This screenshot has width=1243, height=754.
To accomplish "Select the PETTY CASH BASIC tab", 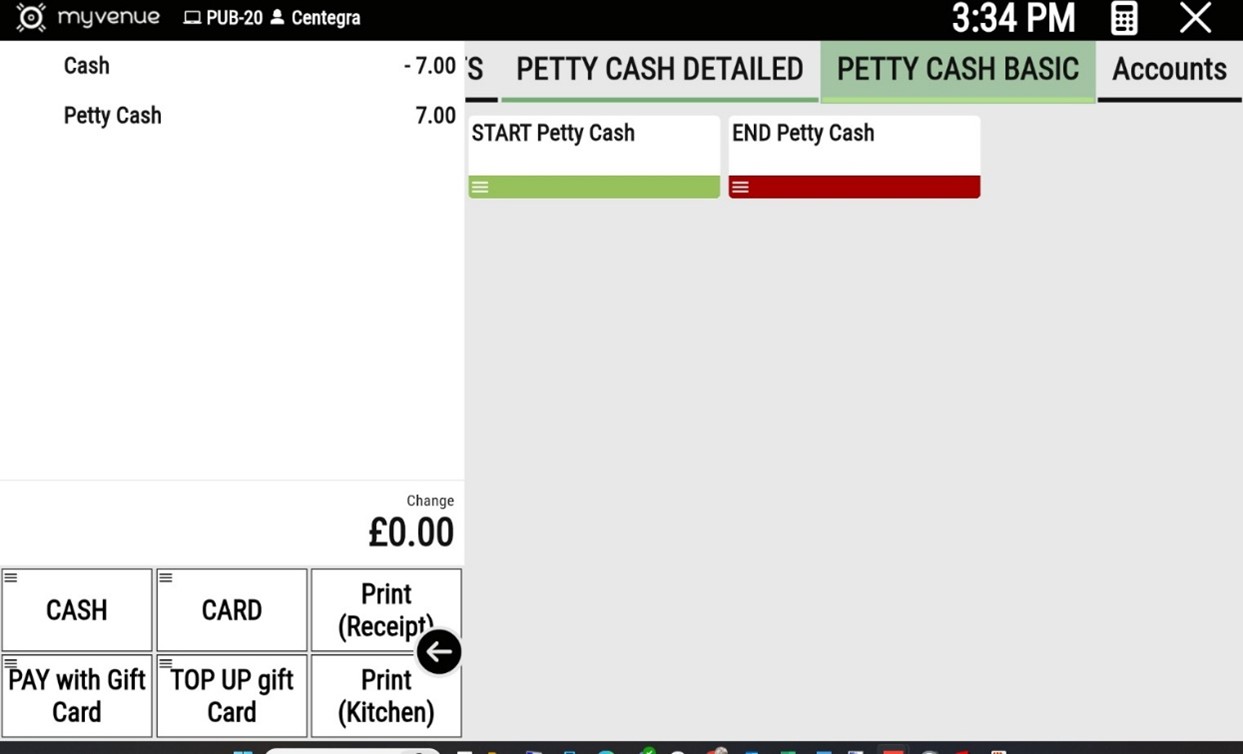I will [957, 69].
